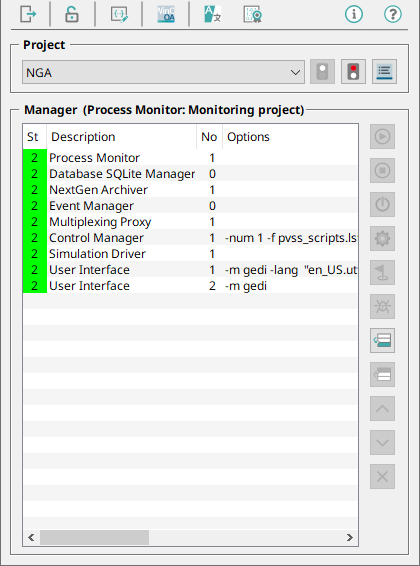Click the insert manager button
The image size is (420, 566).
pos(382,340)
